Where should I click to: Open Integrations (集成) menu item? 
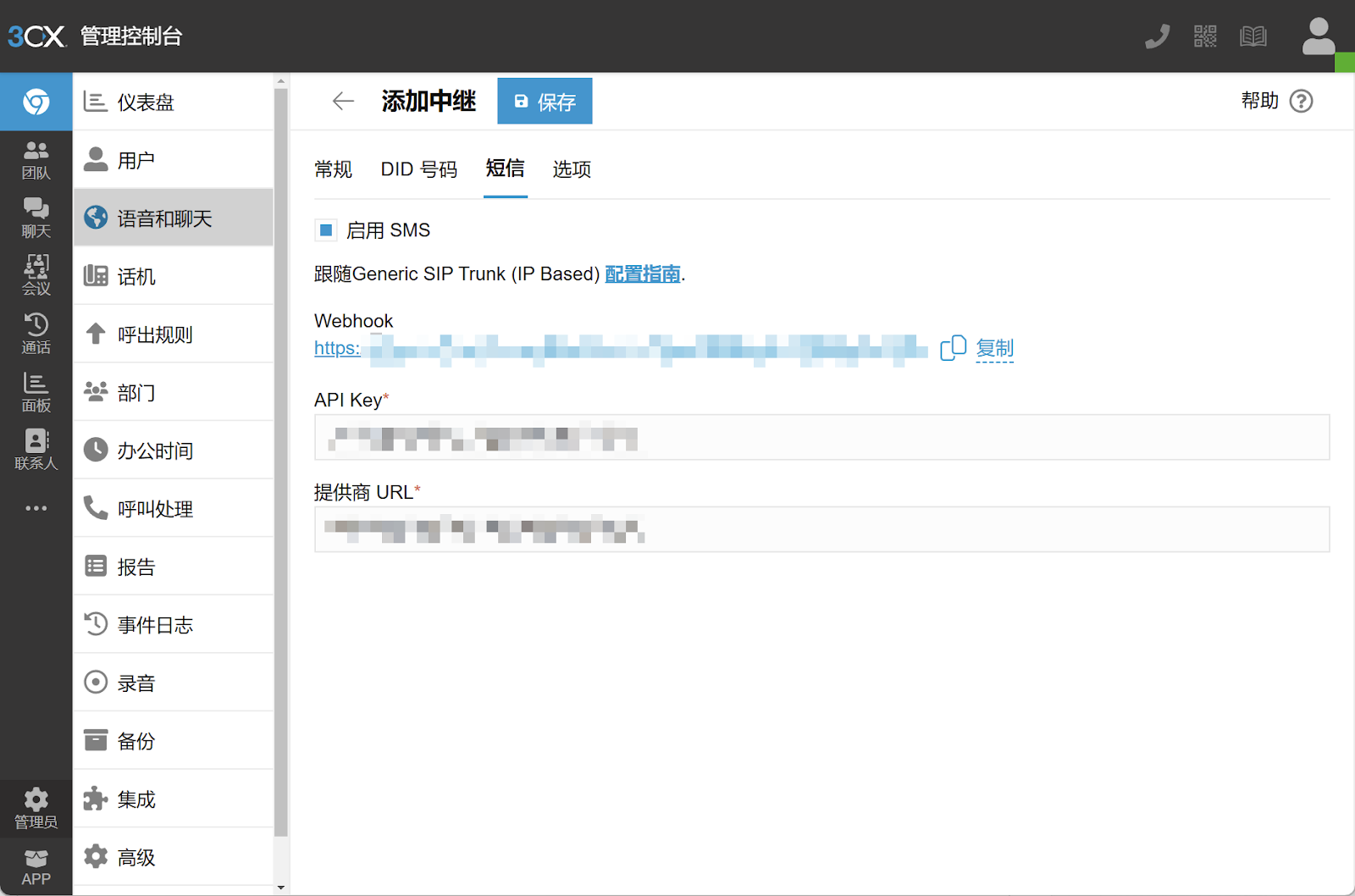pos(174,799)
